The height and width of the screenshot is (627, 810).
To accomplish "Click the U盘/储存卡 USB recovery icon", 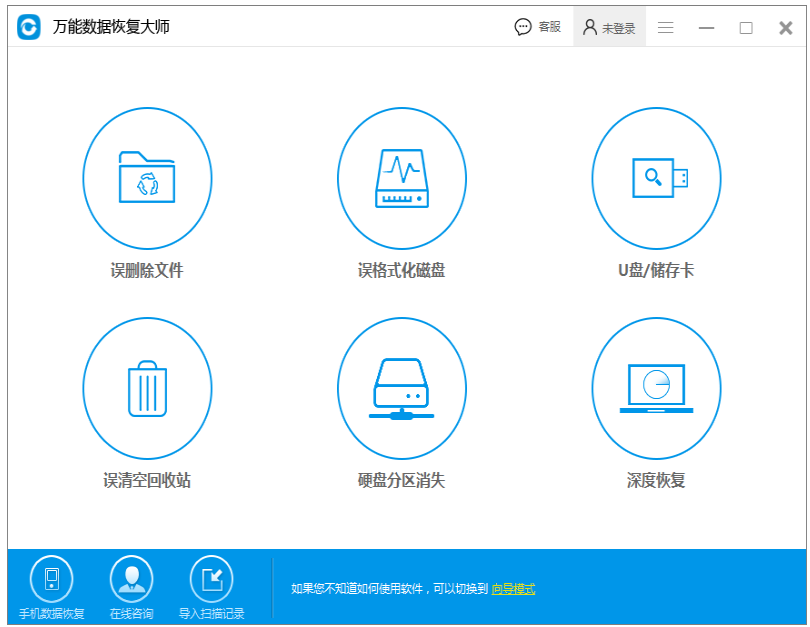I will 656,178.
